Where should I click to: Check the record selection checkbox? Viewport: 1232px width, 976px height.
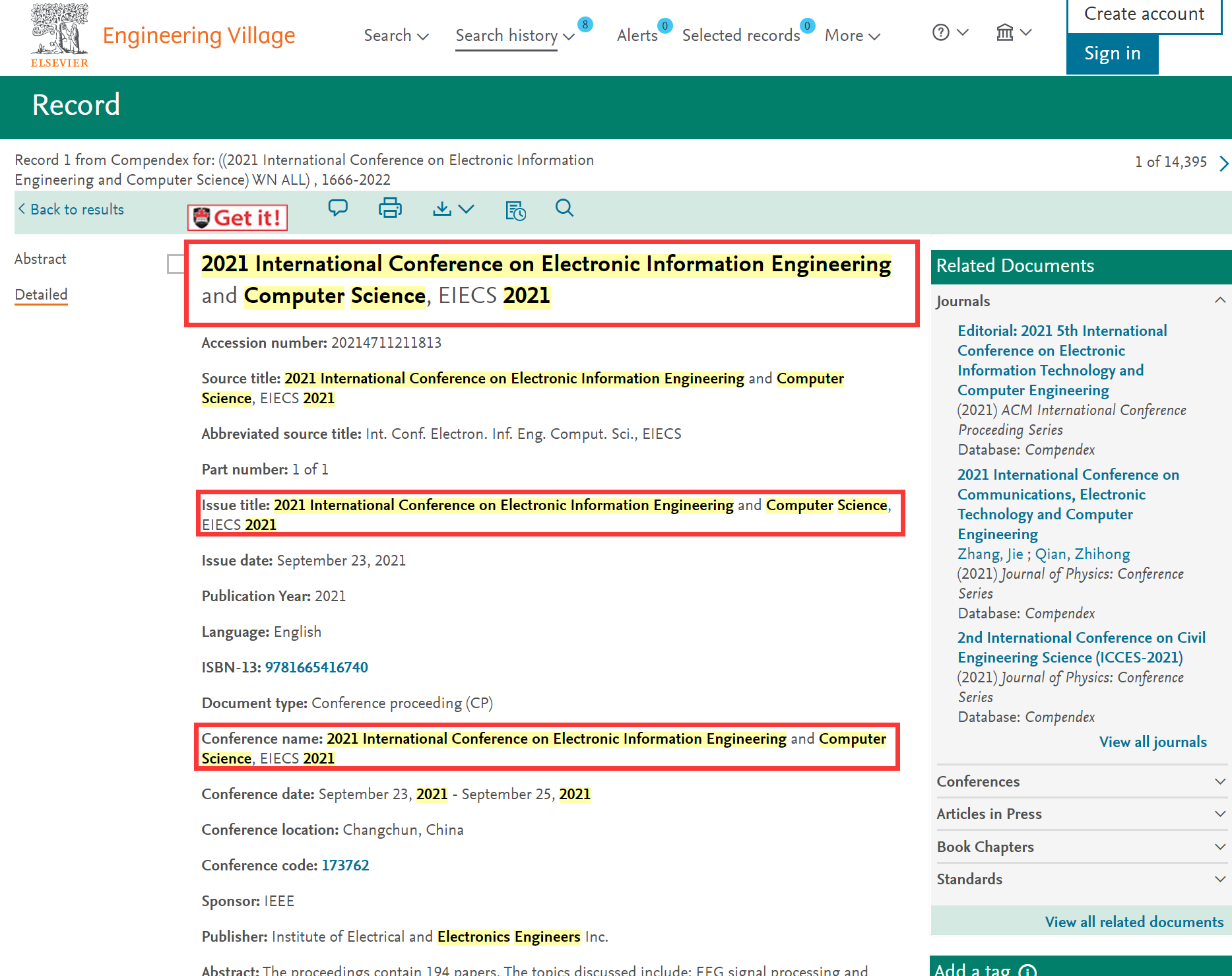coord(176,264)
